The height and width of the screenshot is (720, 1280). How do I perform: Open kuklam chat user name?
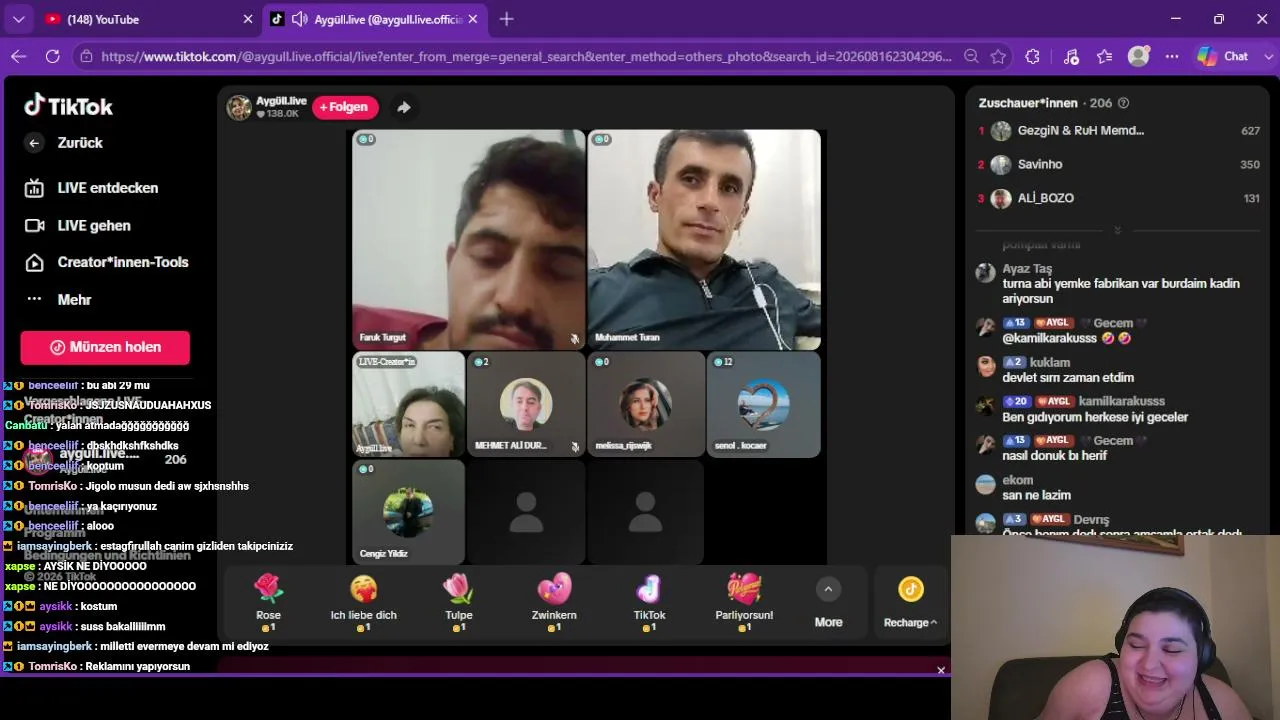[x=1050, y=362]
